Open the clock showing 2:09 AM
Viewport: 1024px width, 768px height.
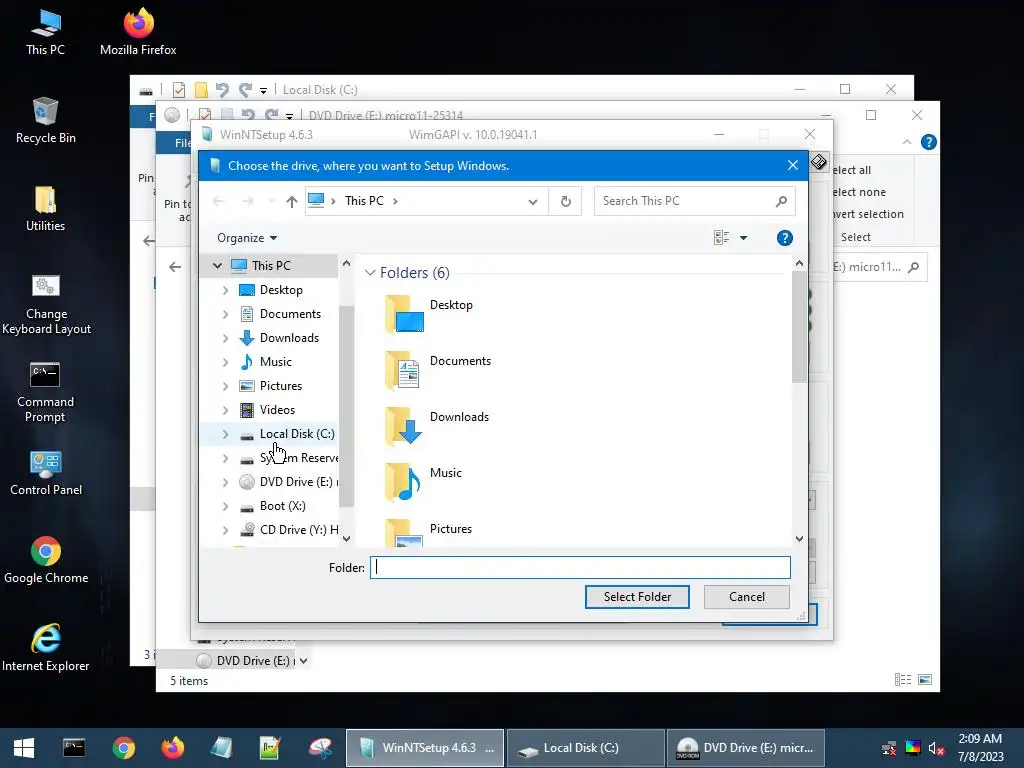tap(980, 748)
